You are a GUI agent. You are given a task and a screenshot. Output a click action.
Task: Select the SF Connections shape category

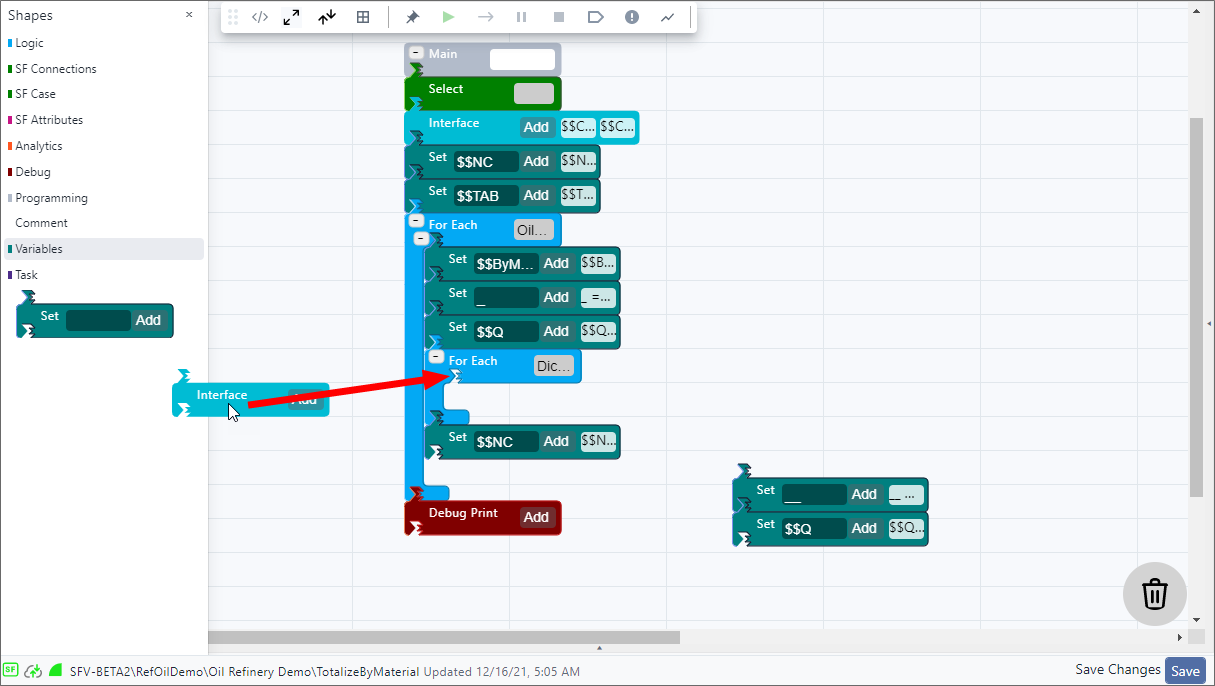coord(56,69)
